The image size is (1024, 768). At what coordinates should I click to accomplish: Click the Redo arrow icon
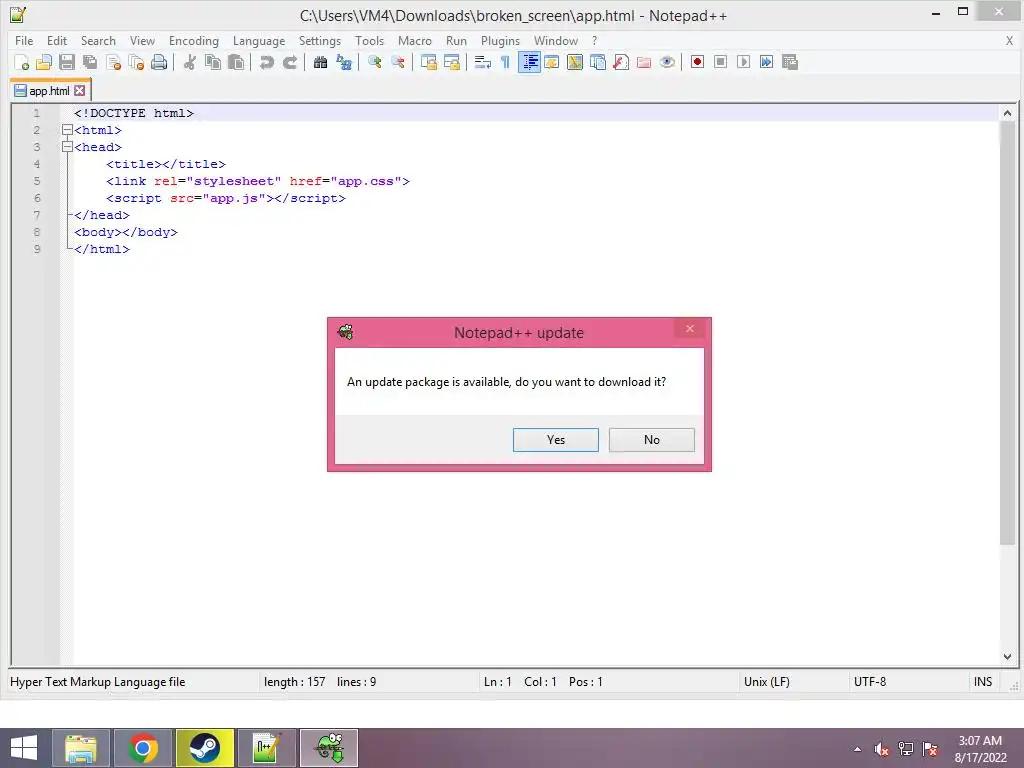click(289, 62)
